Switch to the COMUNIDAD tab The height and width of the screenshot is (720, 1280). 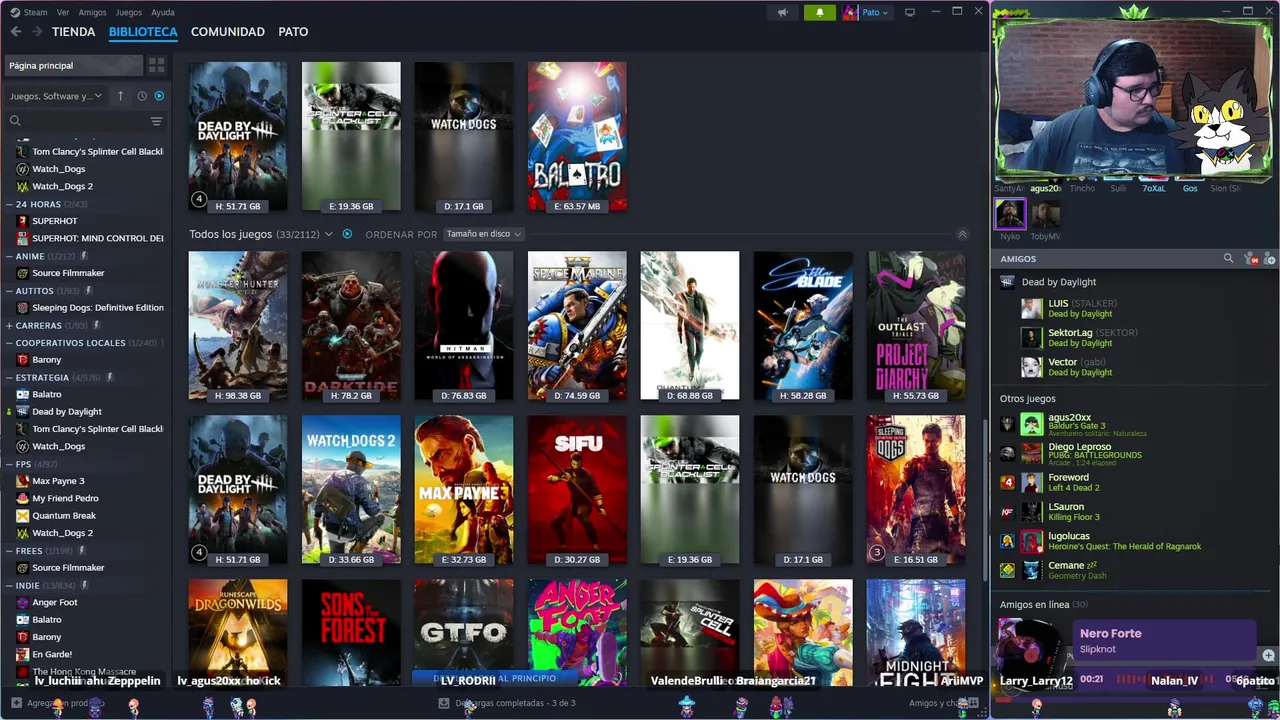pyautogui.click(x=228, y=32)
